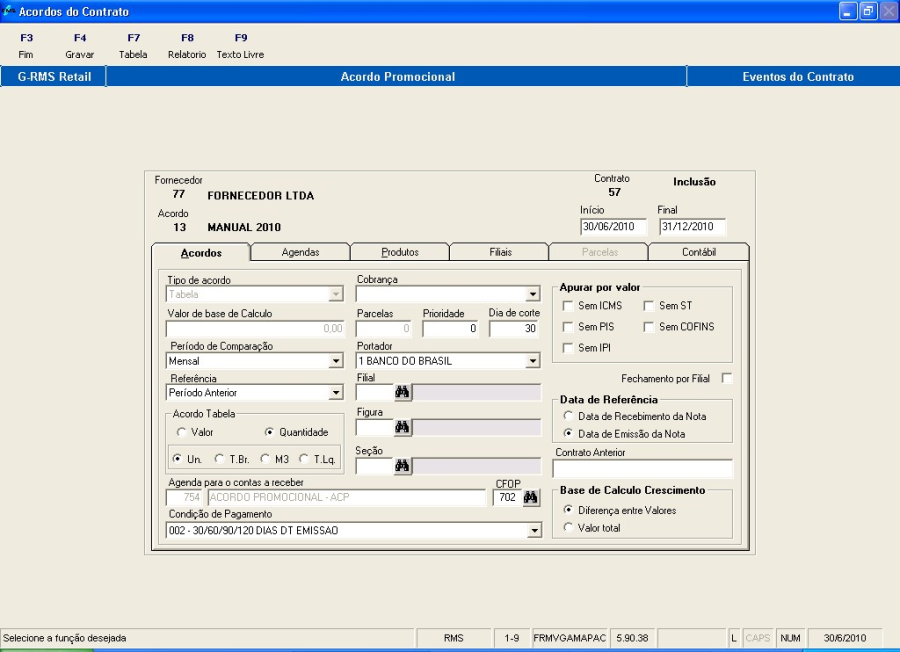Image resolution: width=900 pixels, height=652 pixels.
Task: Click the binoculars icon next to Filial
Action: 403,393
